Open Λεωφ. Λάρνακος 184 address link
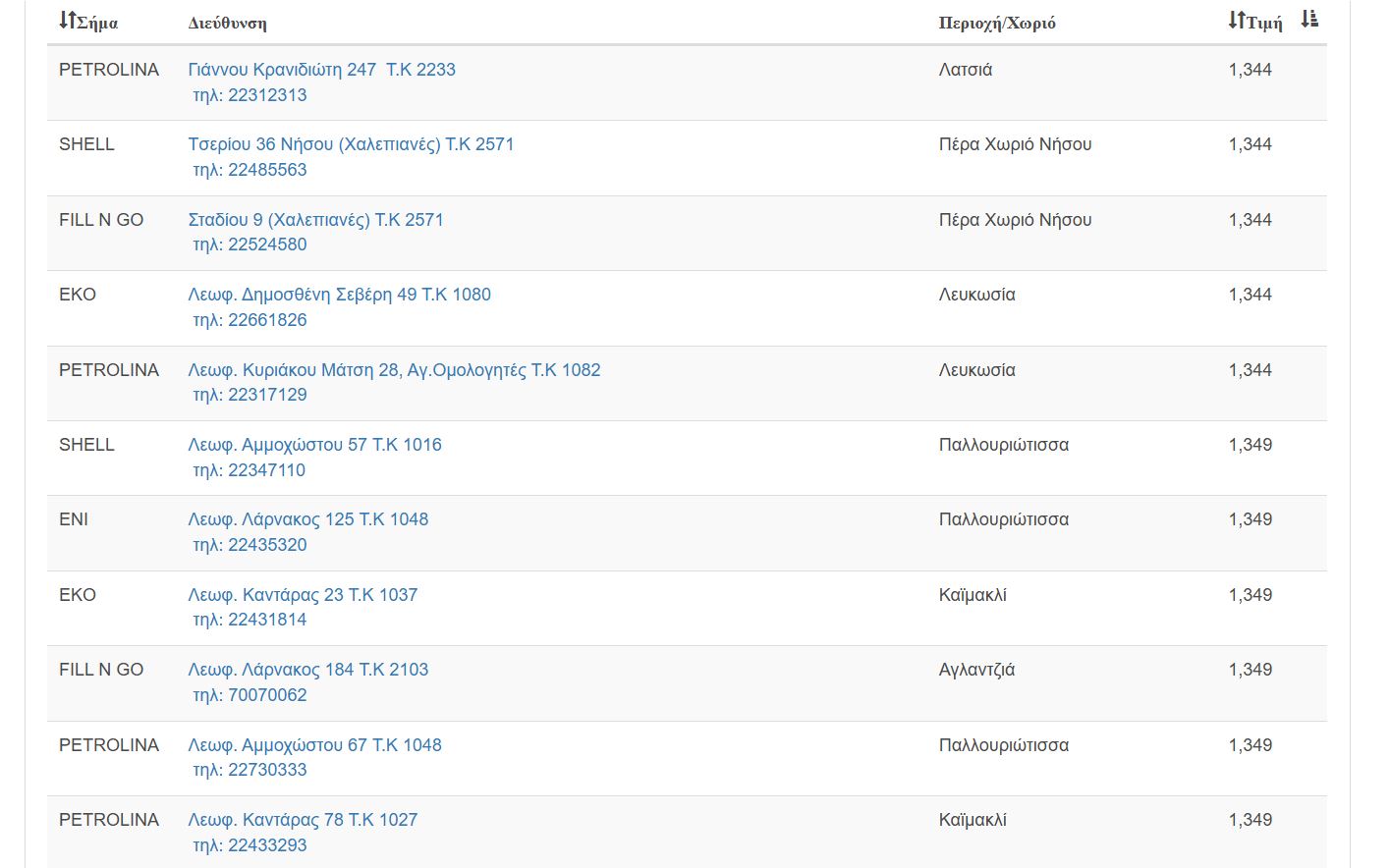Image resolution: width=1390 pixels, height=868 pixels. tap(307, 670)
